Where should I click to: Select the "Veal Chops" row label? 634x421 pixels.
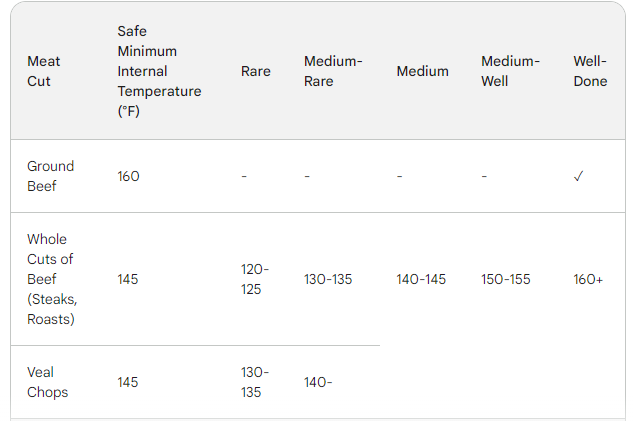click(x=47, y=382)
